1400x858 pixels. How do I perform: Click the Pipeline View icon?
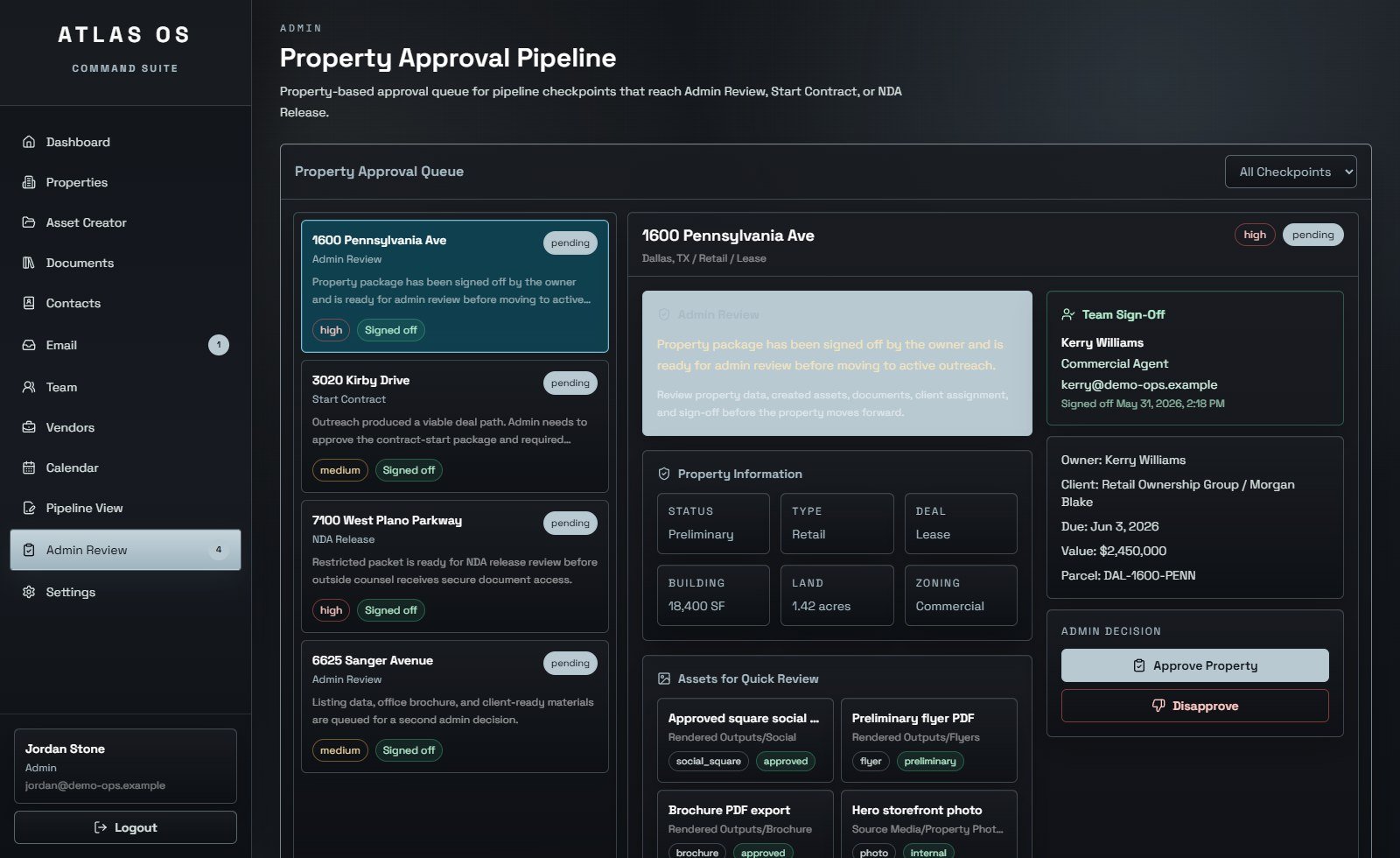tap(29, 508)
